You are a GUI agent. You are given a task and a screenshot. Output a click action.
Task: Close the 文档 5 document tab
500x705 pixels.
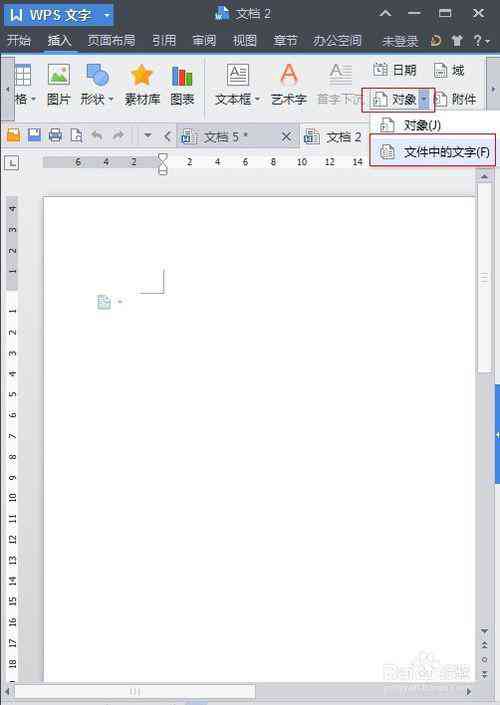pyautogui.click(x=286, y=137)
